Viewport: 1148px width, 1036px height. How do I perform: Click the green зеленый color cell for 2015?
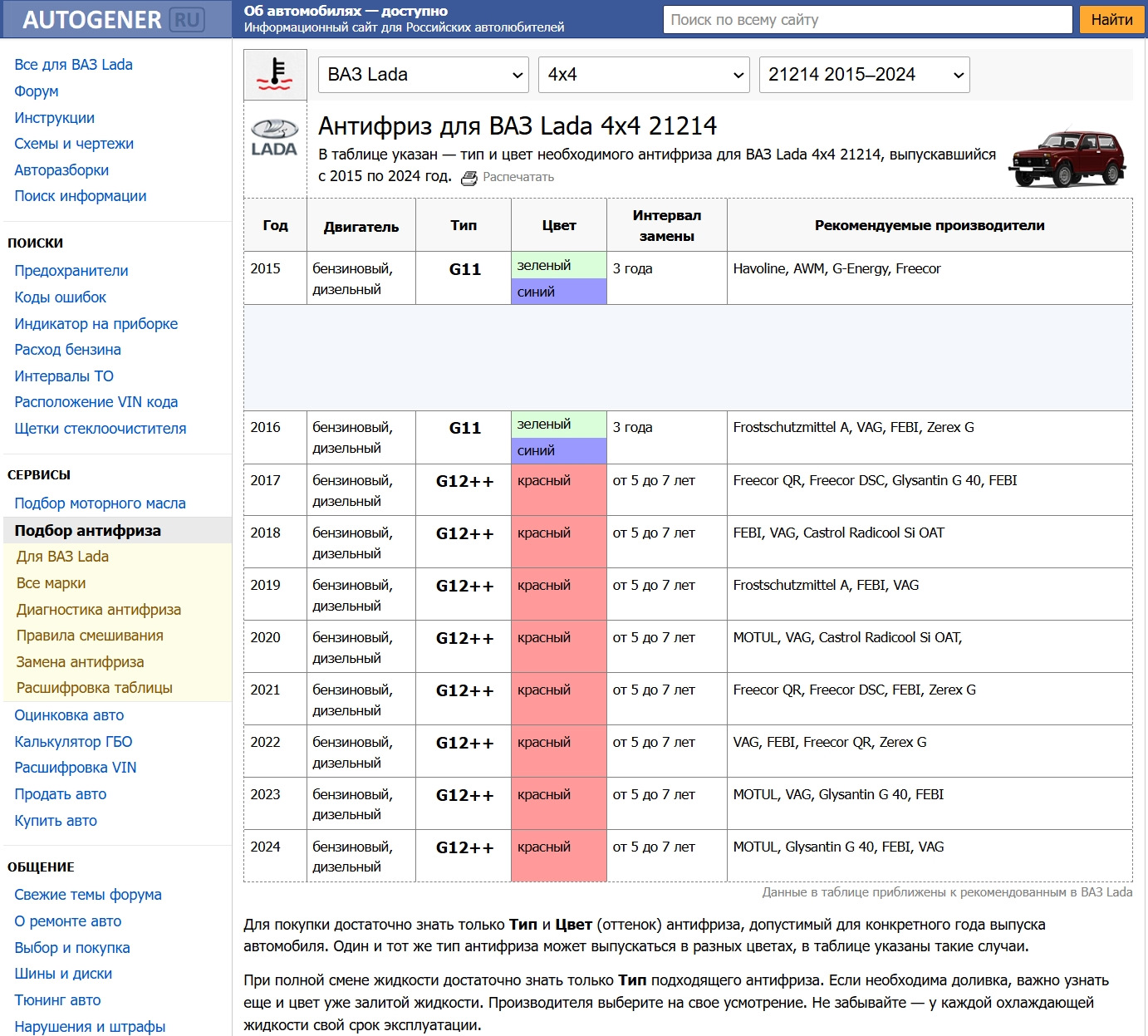click(558, 266)
